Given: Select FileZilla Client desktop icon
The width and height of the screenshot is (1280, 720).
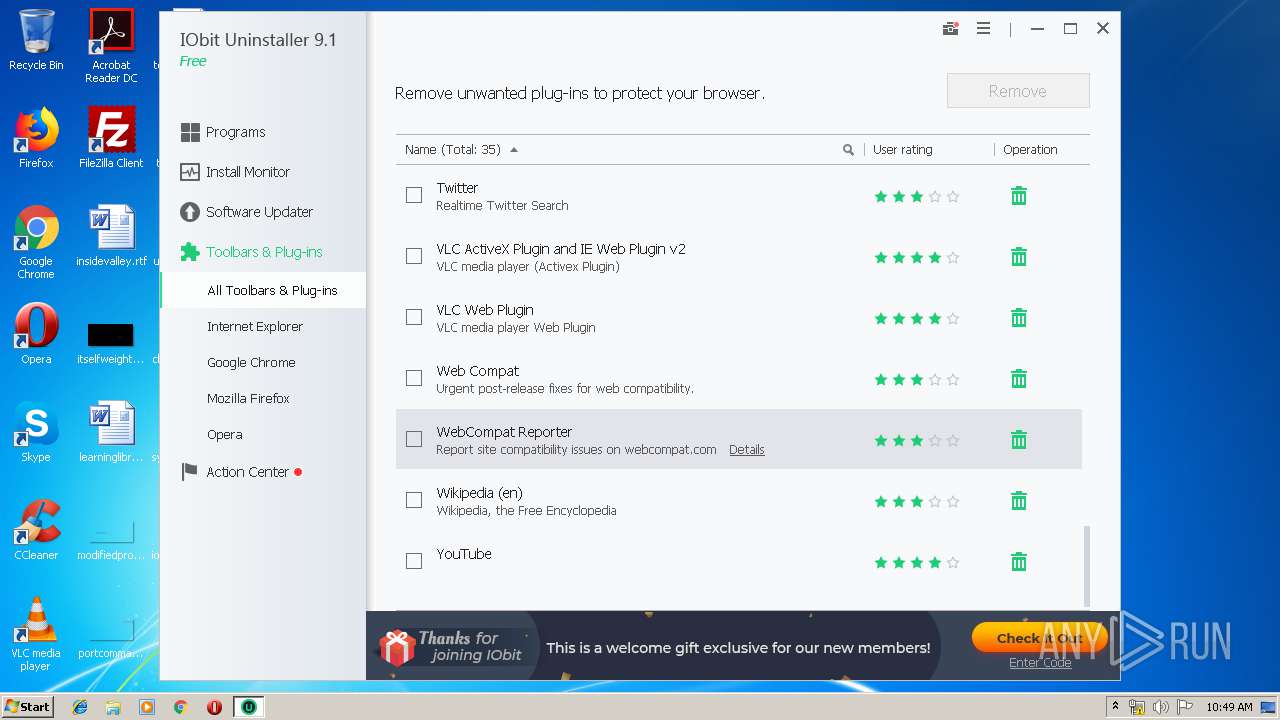Looking at the screenshot, I should click(x=111, y=138).
